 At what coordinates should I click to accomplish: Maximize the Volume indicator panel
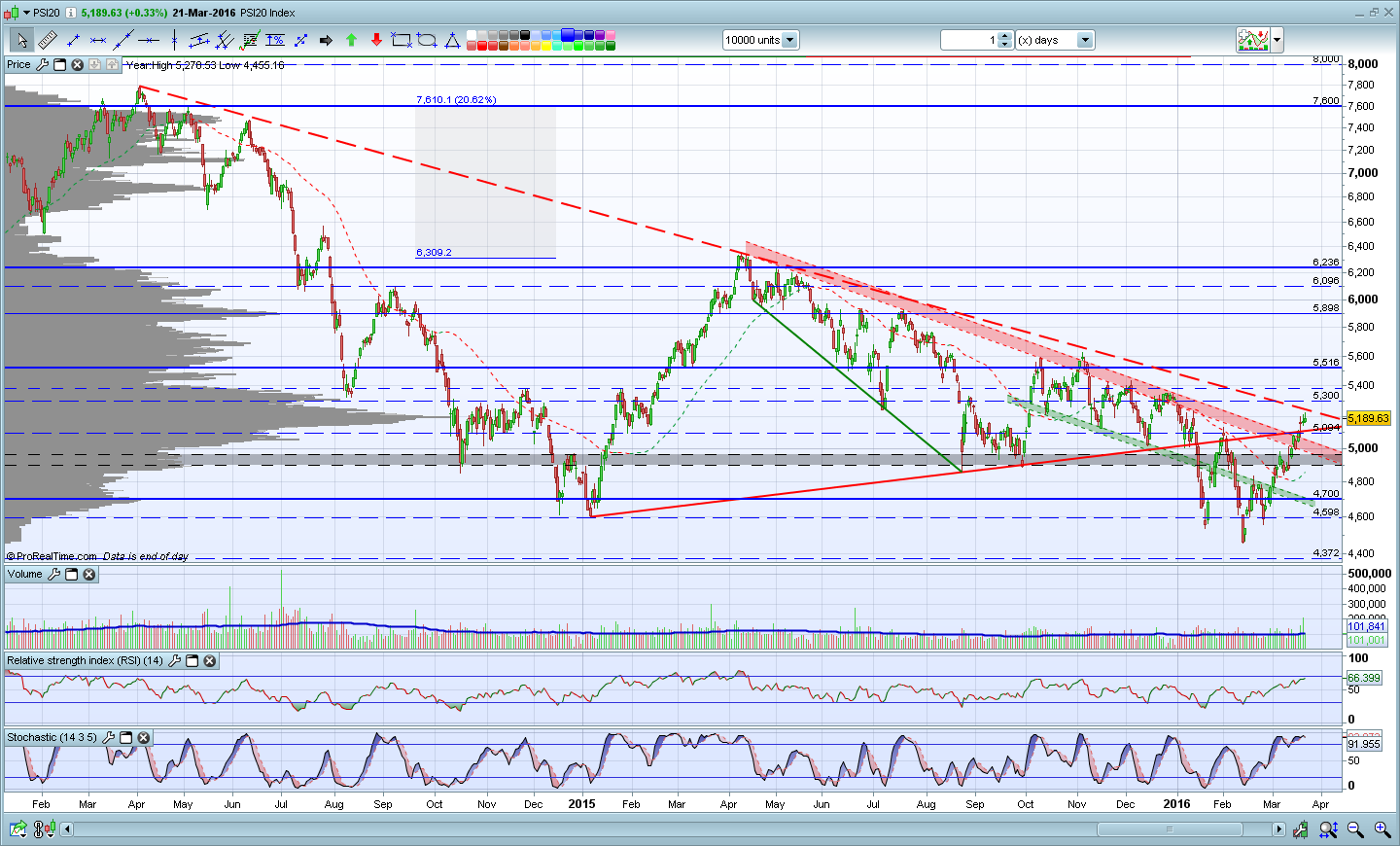pos(71,575)
